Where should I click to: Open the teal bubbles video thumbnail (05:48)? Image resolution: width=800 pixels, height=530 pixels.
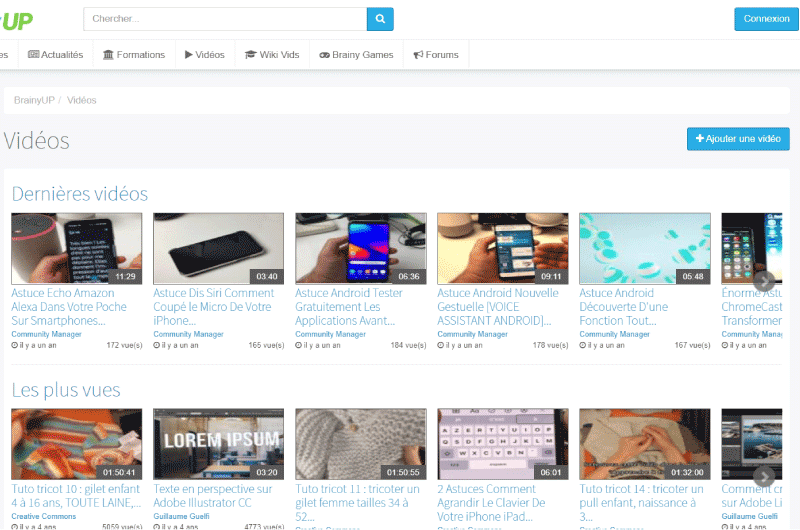coord(645,248)
